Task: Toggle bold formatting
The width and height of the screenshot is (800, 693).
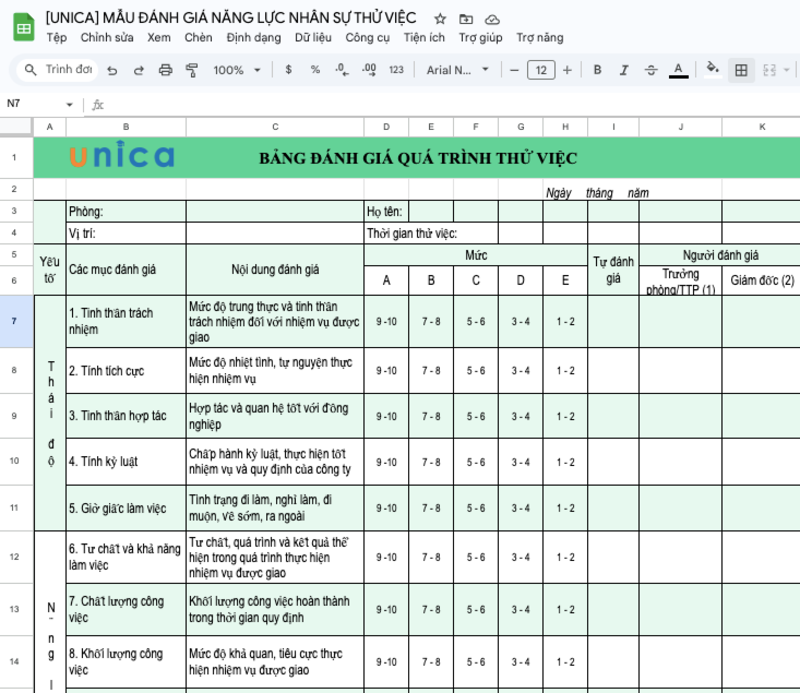Action: coord(596,70)
